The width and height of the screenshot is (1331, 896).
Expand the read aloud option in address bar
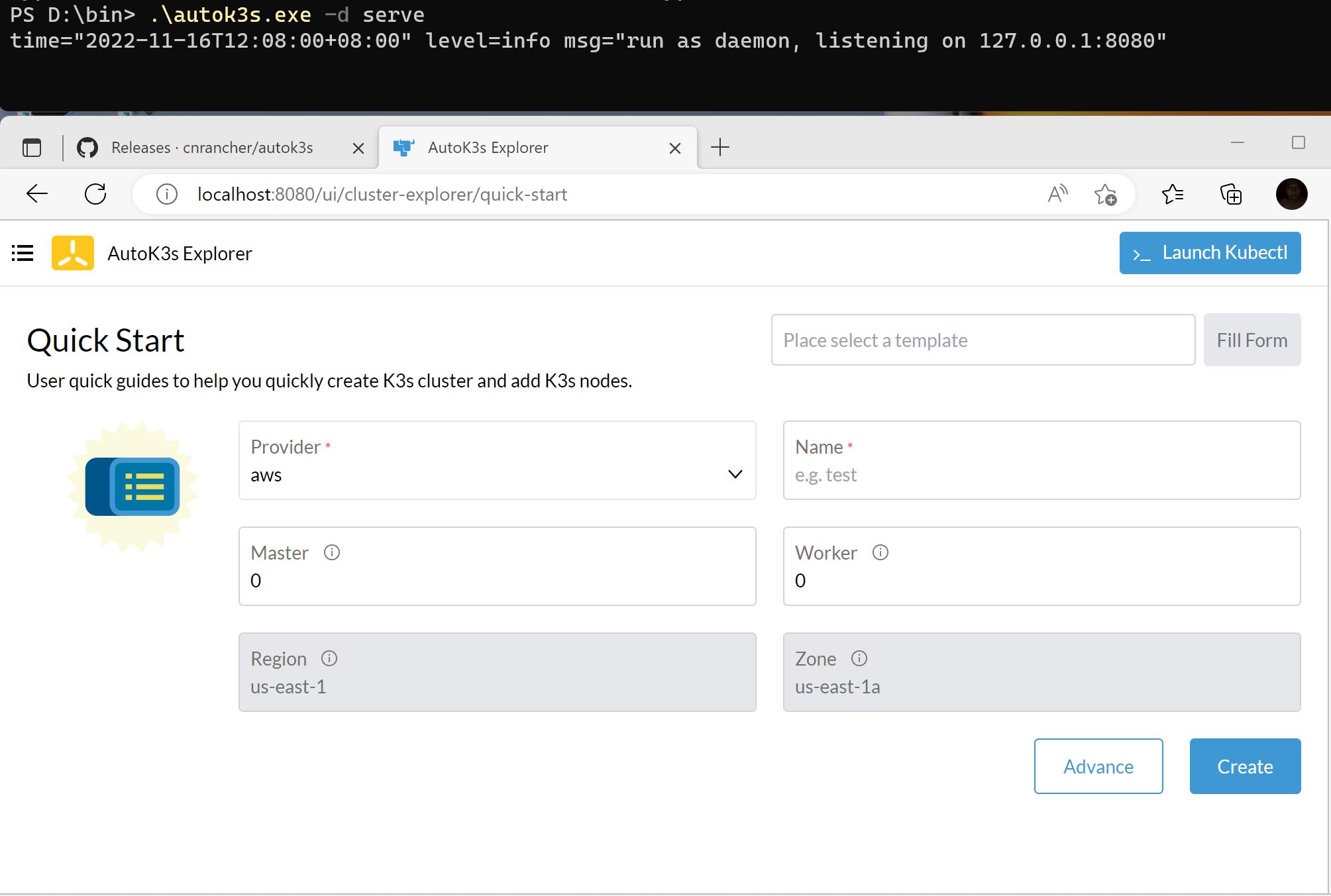(1056, 194)
